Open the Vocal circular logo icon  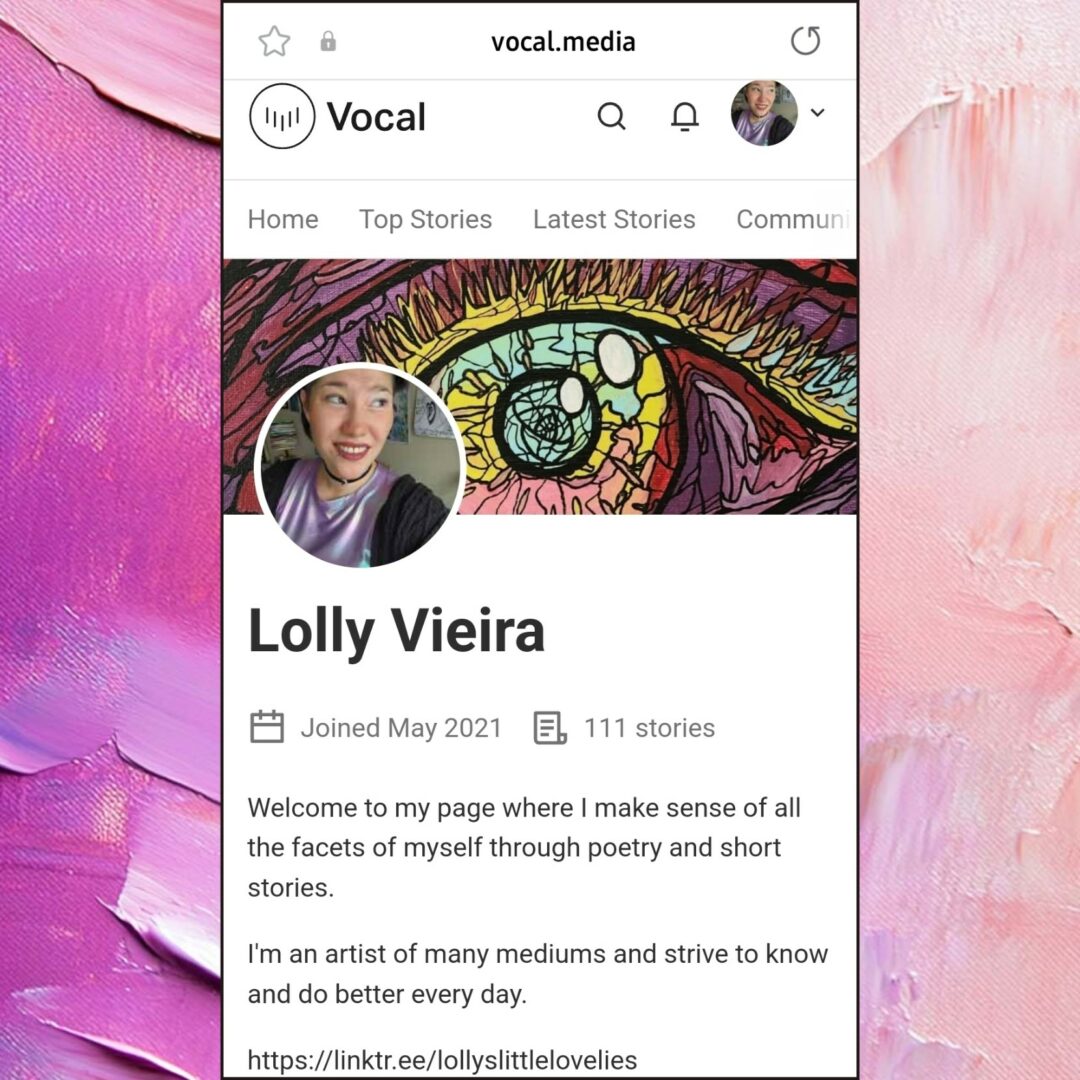[282, 116]
